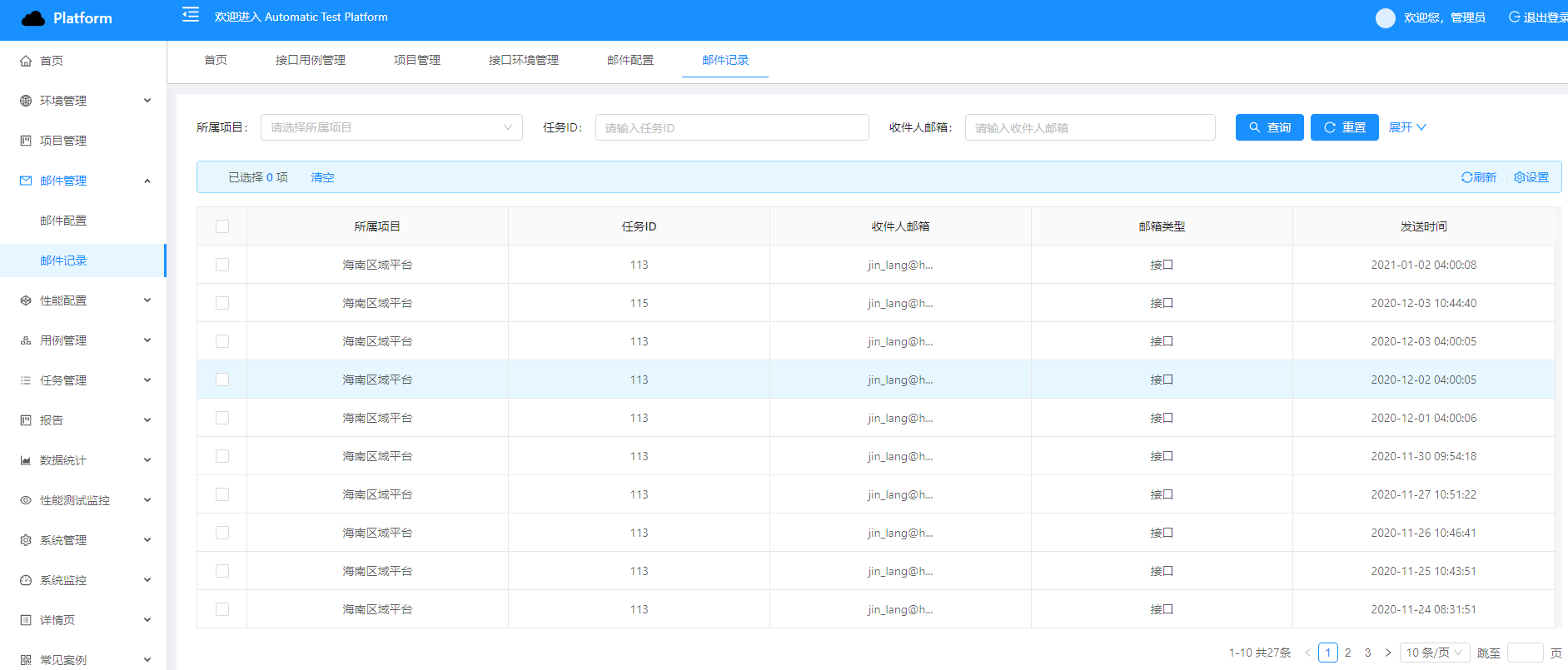The image size is (1568, 670).
Task: Select the checkbox for task ID 115 row
Action: [x=222, y=303]
